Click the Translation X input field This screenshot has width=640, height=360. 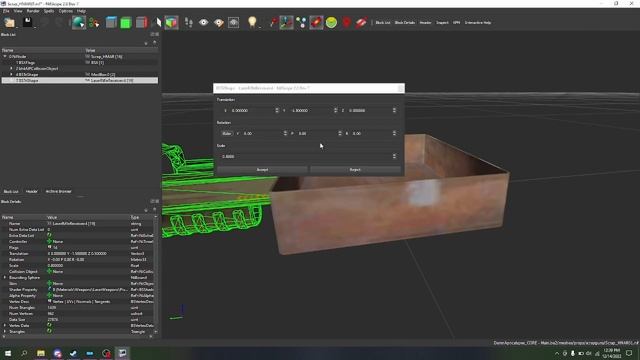click(x=252, y=111)
